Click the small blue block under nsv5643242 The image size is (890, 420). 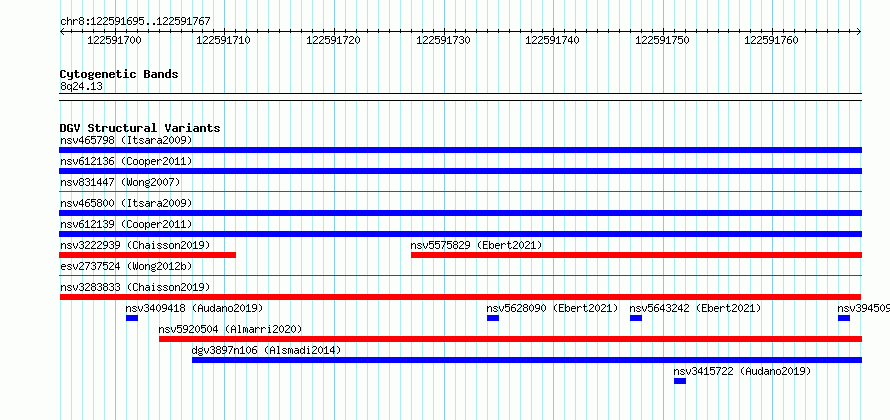[636, 318]
